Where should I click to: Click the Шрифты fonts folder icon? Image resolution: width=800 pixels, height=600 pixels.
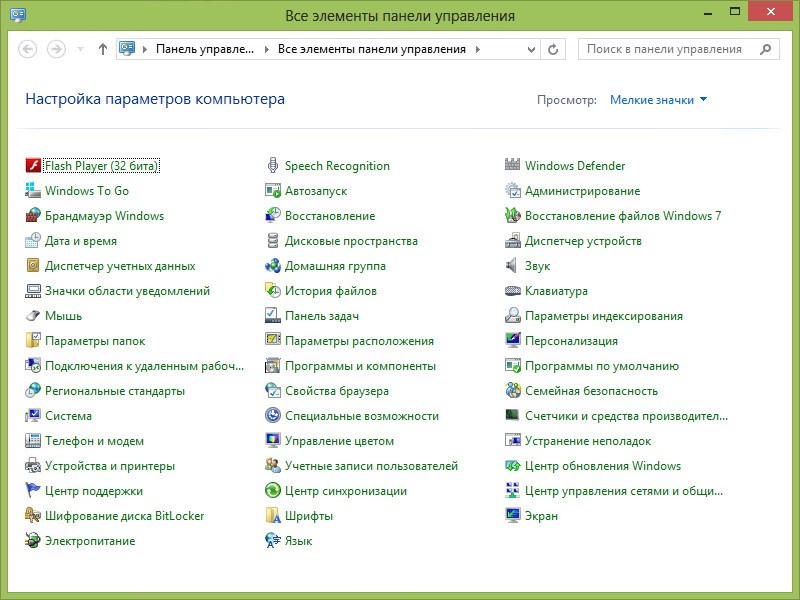coord(273,515)
